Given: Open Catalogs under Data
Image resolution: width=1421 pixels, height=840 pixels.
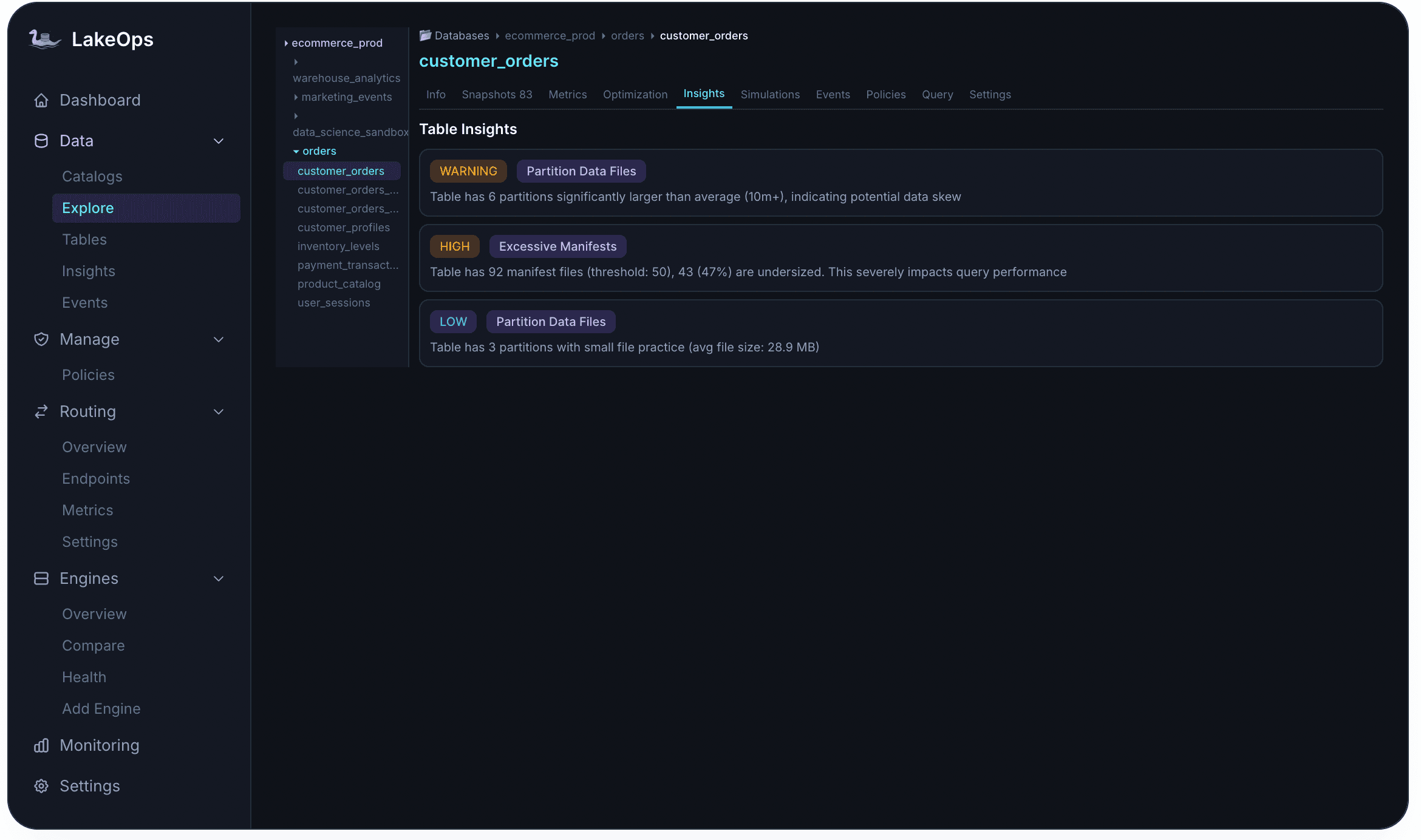Looking at the screenshot, I should point(92,177).
